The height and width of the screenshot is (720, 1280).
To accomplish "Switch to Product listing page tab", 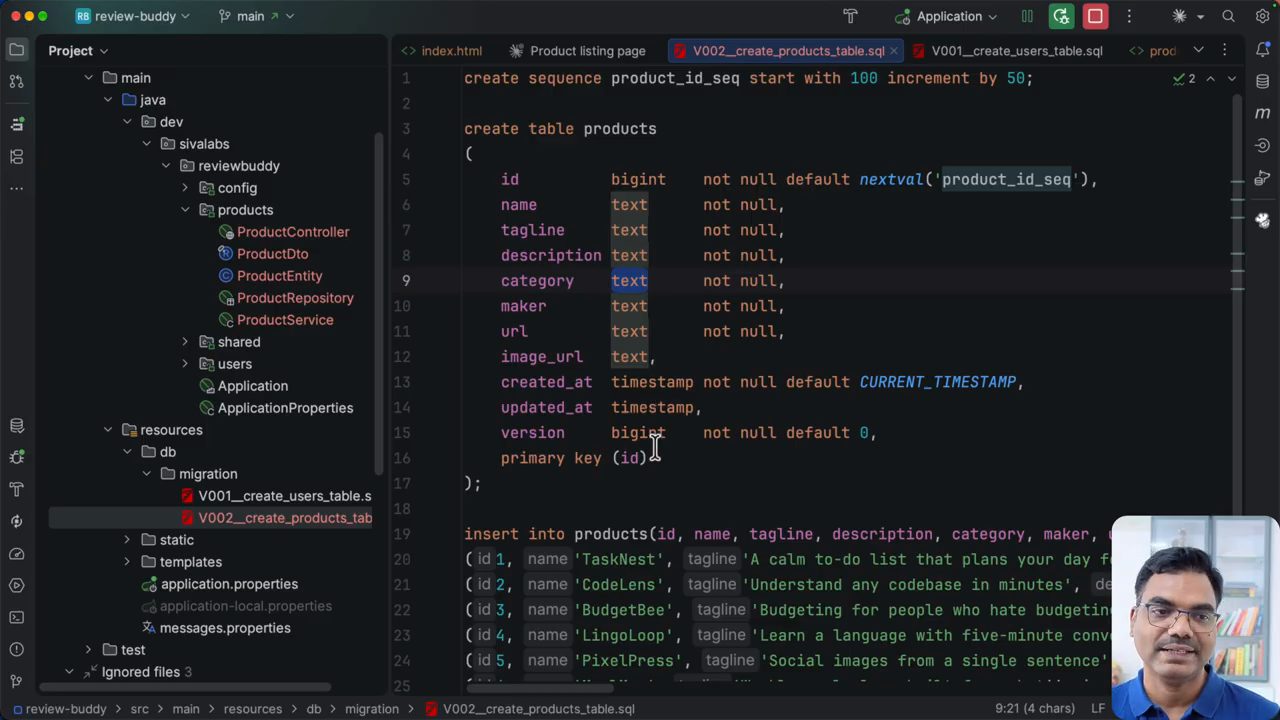I will coord(577,50).
